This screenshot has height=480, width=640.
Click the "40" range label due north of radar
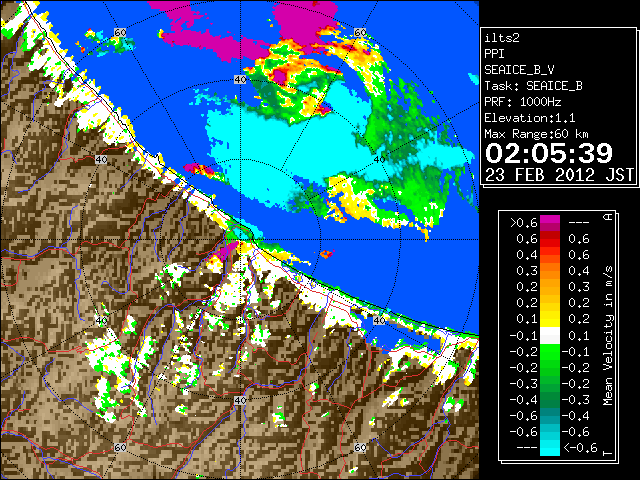[240, 79]
